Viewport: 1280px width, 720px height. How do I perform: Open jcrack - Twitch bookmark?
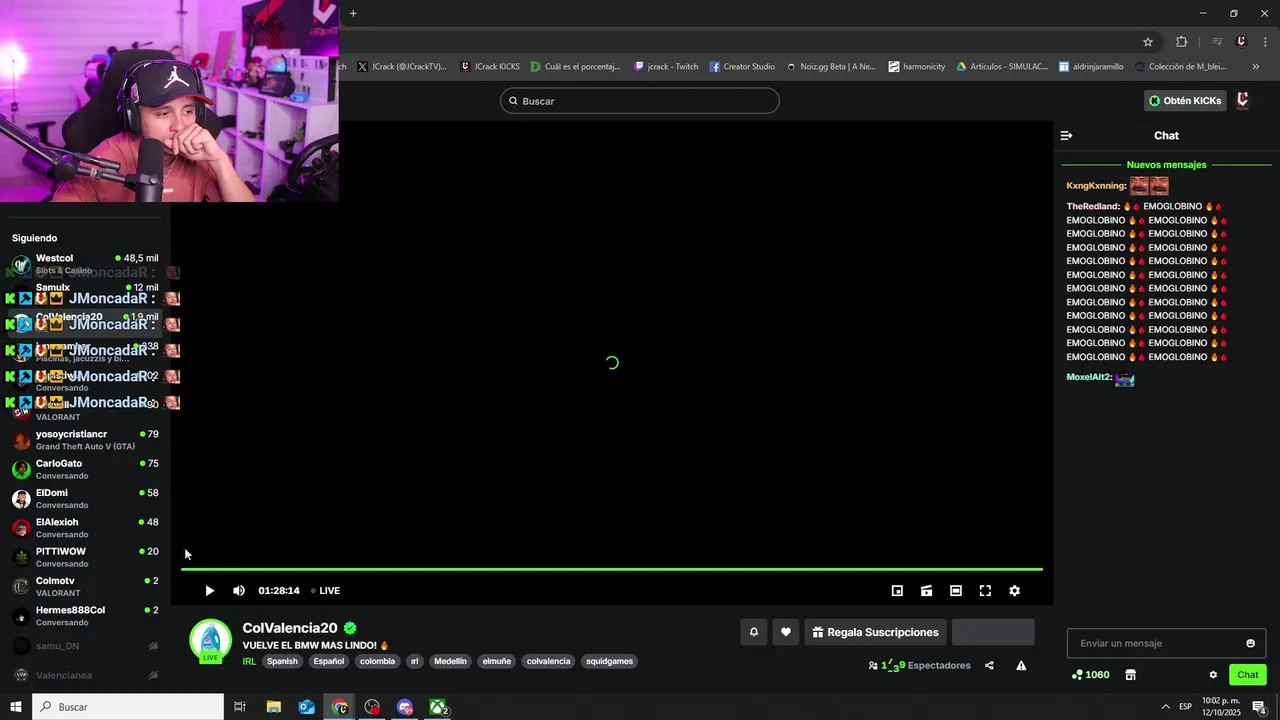[666, 67]
